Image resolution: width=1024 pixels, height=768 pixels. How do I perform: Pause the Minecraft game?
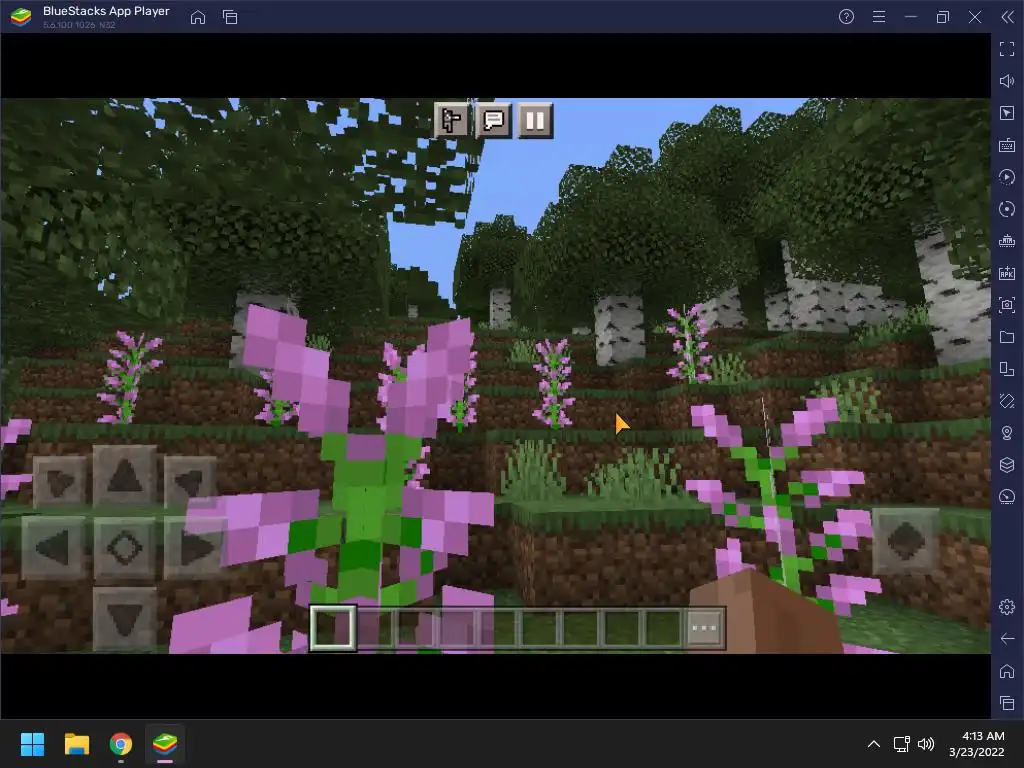[x=535, y=120]
